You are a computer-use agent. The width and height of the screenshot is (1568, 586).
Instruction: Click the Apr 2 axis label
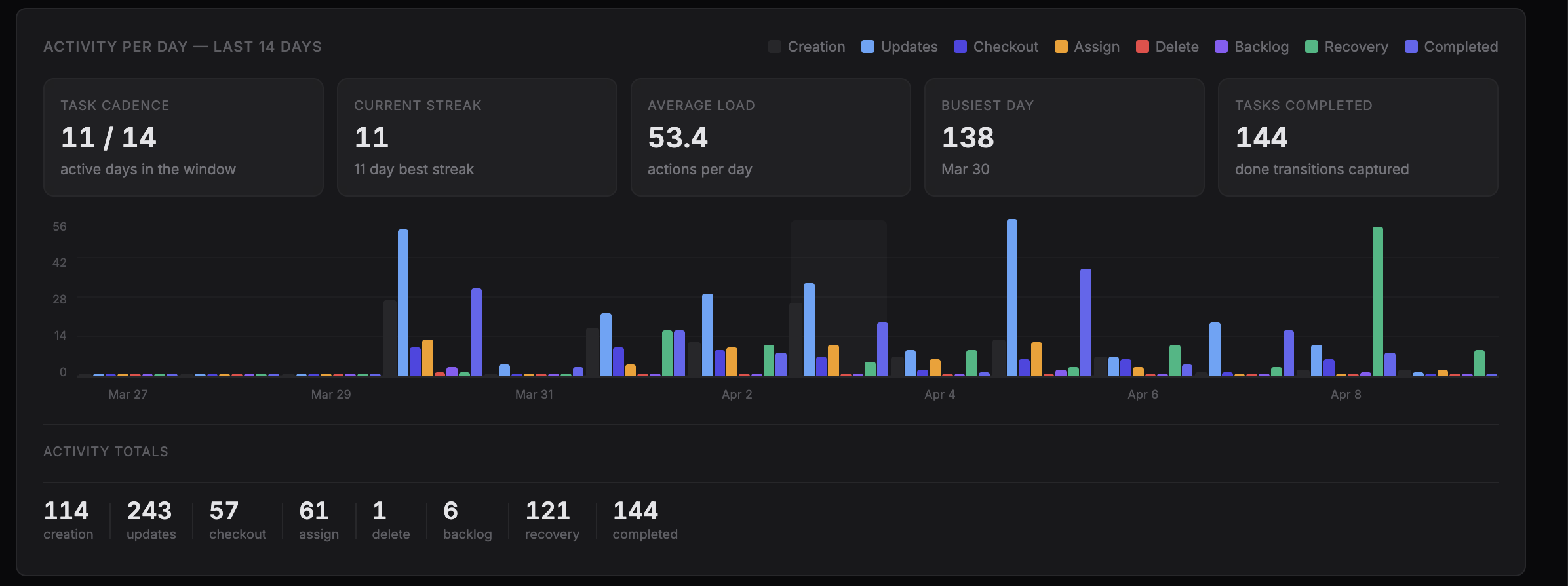tap(737, 394)
